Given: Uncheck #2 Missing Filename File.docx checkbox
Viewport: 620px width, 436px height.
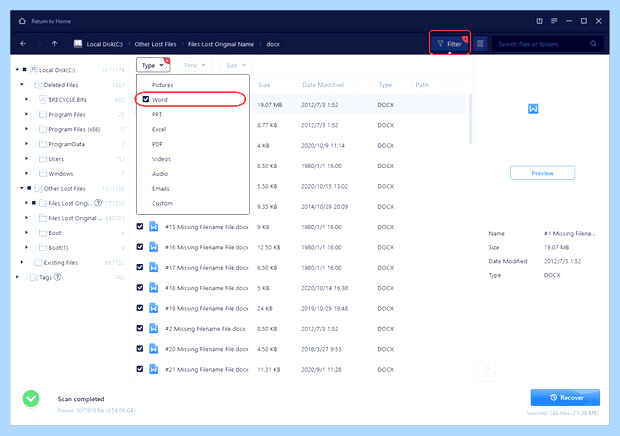Looking at the screenshot, I should pos(140,328).
